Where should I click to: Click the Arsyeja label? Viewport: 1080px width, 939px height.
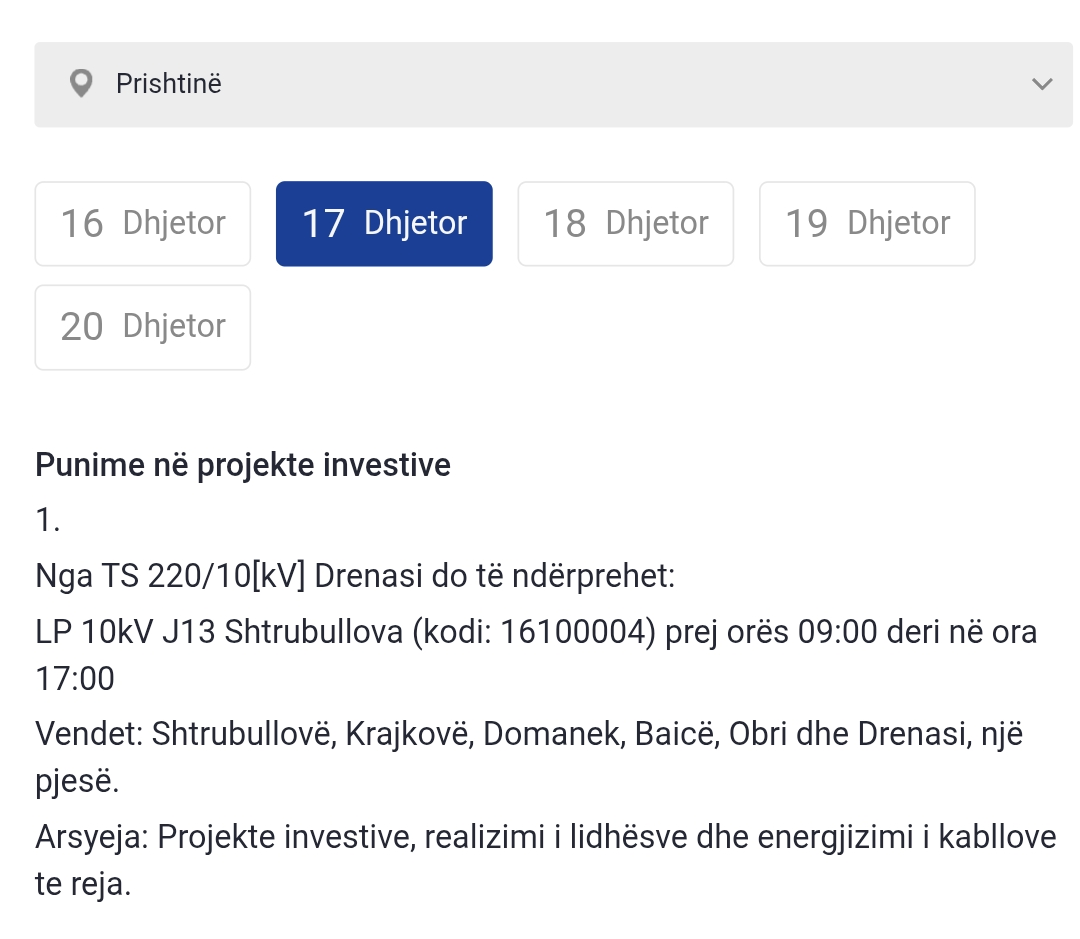tap(92, 836)
